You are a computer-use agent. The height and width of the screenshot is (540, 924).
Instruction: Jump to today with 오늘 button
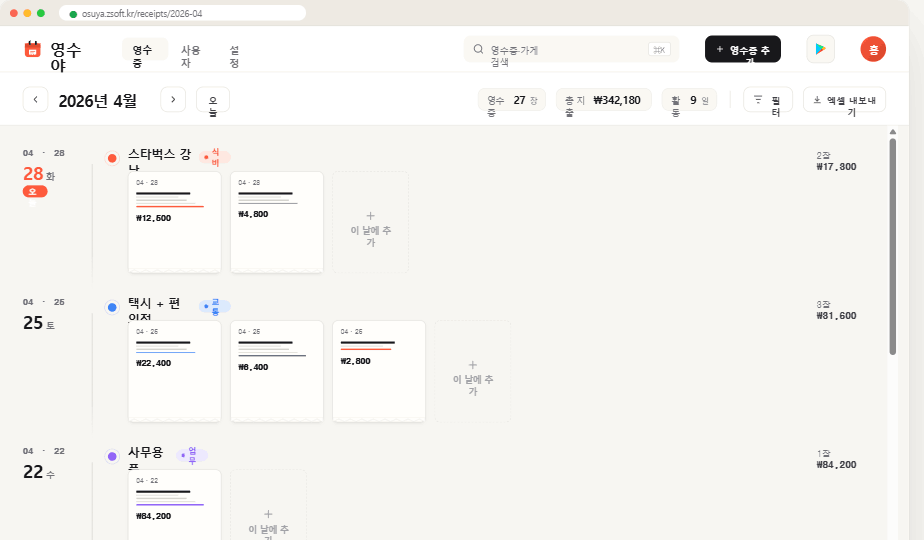coord(213,102)
